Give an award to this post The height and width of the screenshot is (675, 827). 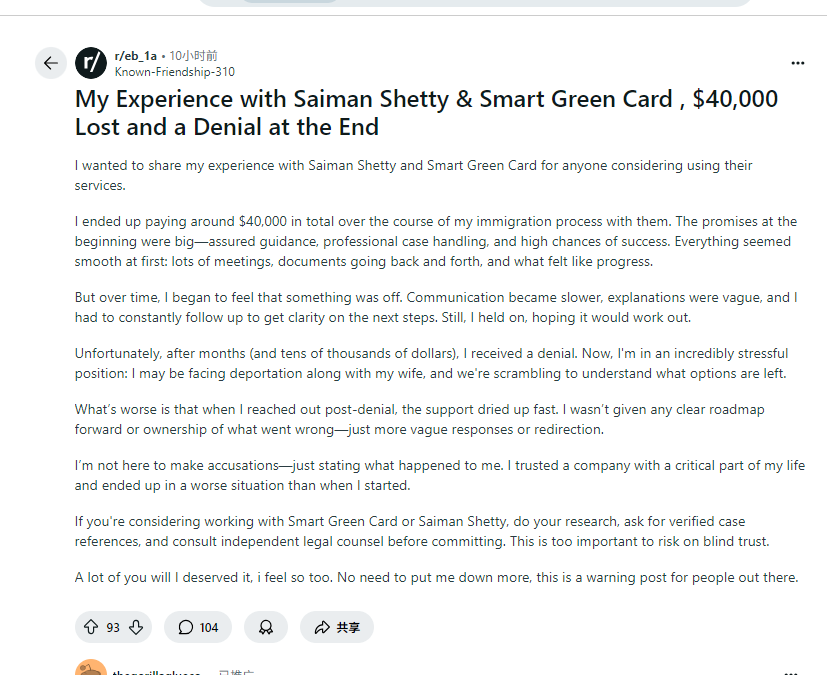click(x=266, y=627)
